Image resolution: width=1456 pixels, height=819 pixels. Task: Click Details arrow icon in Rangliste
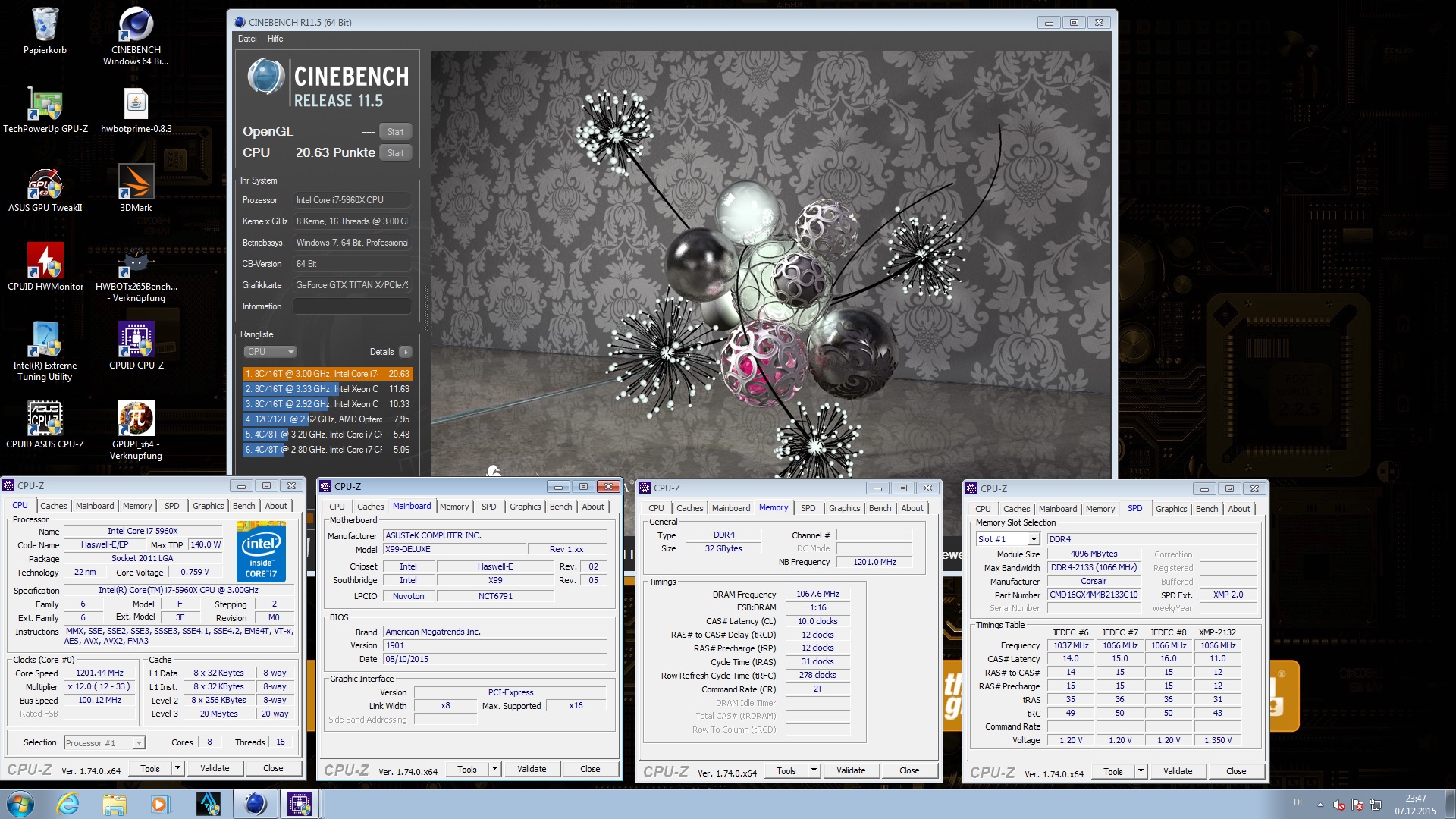[406, 352]
